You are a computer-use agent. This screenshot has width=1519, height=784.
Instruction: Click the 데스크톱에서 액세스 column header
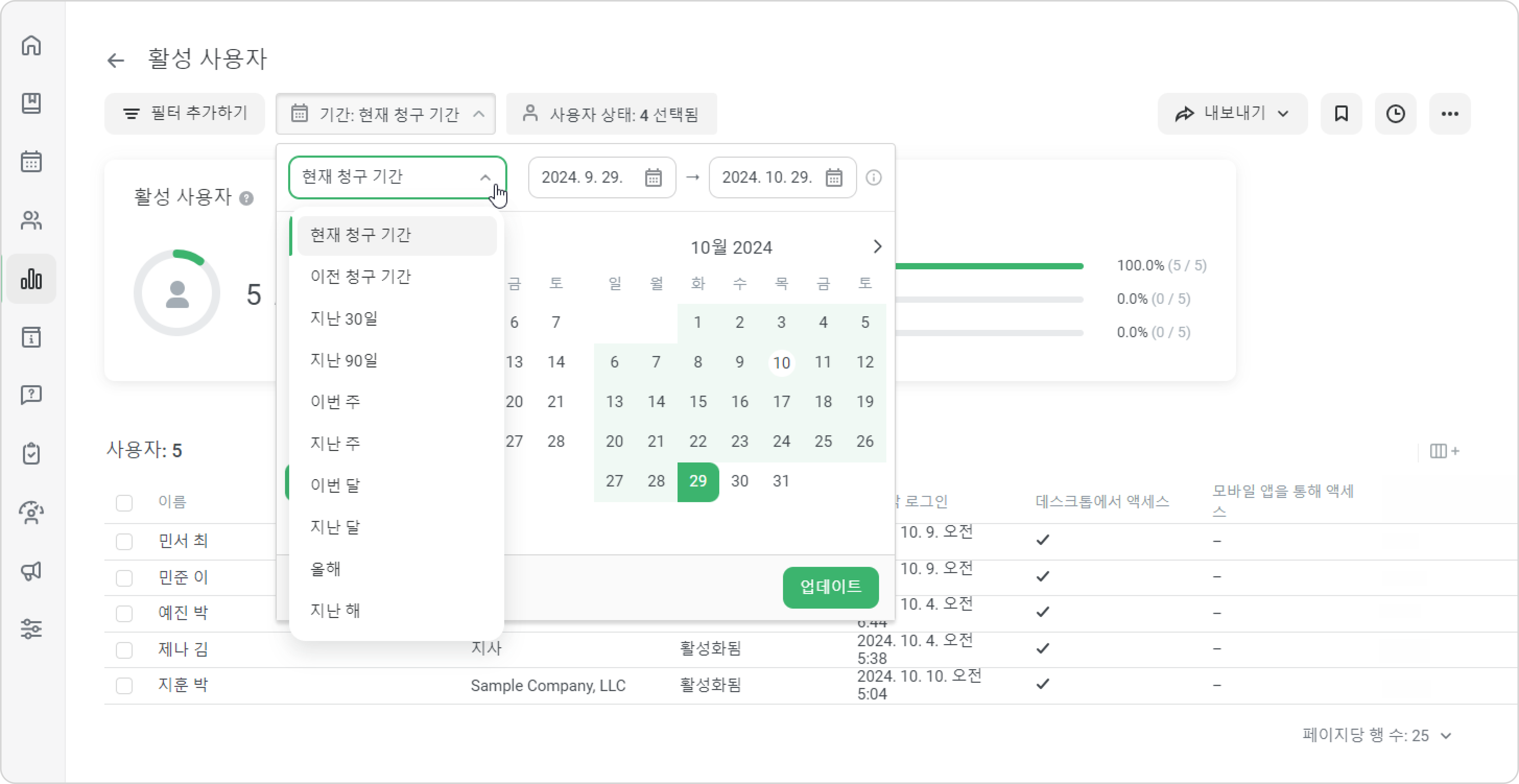1102,502
